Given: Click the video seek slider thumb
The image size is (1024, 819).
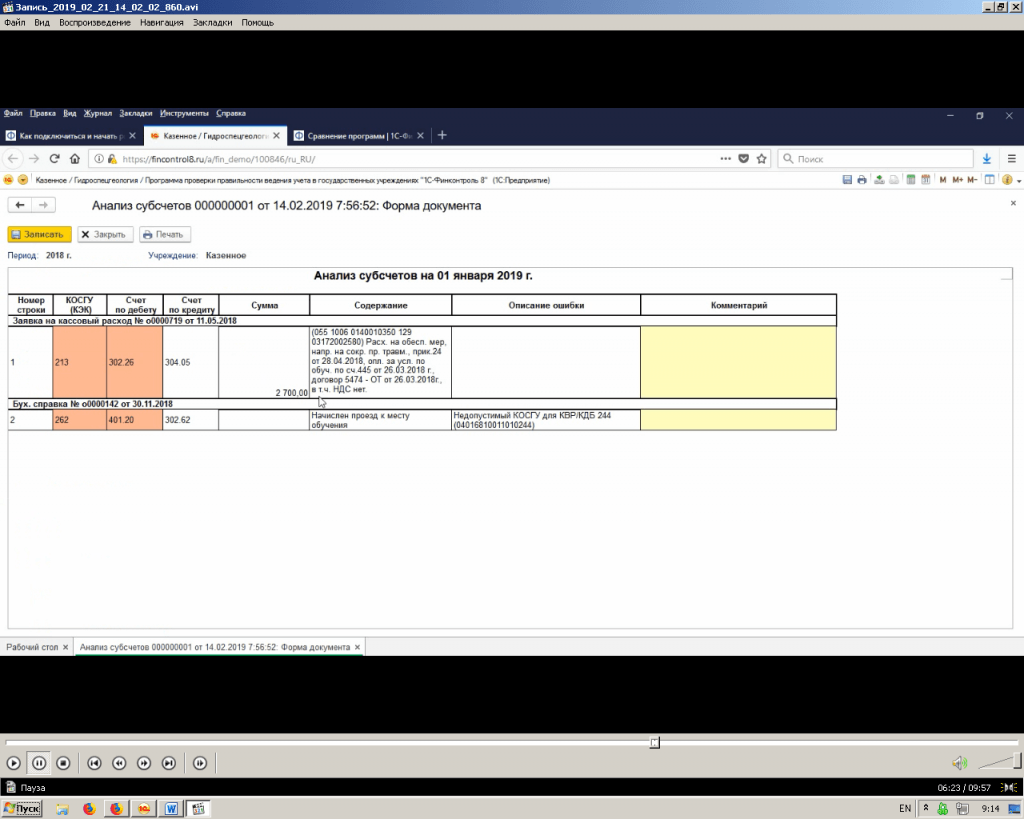Looking at the screenshot, I should point(655,743).
